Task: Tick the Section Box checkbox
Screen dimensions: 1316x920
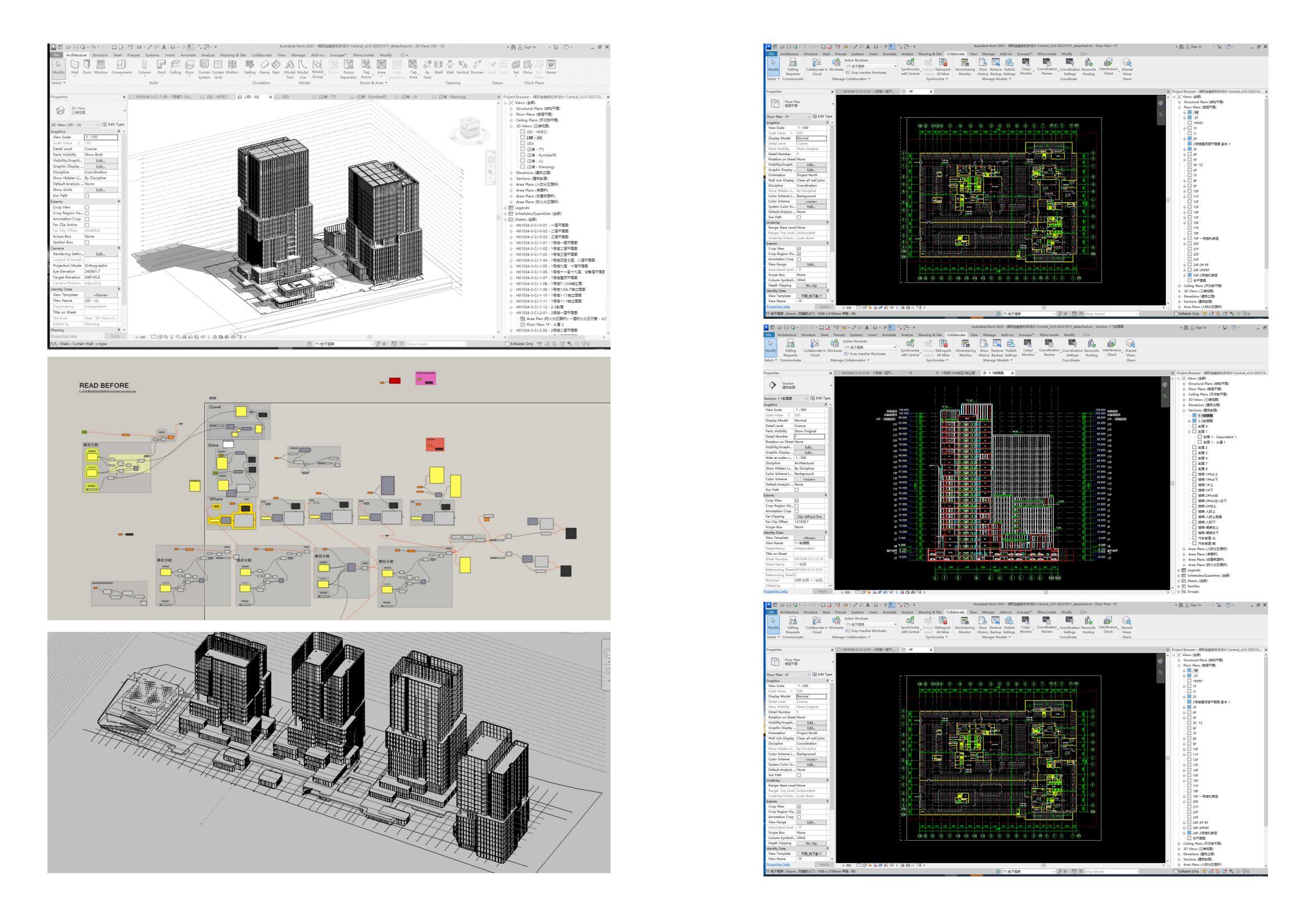Action: click(x=87, y=242)
